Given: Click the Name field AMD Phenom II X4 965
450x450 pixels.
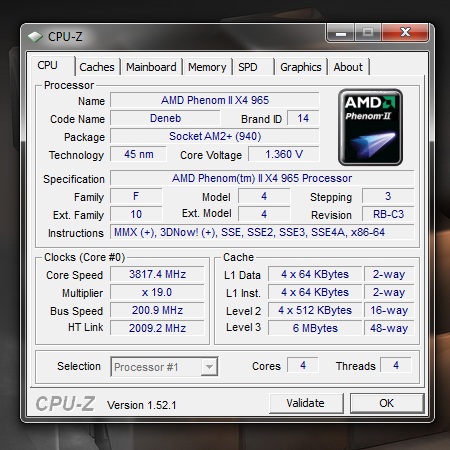Looking at the screenshot, I should (215, 100).
